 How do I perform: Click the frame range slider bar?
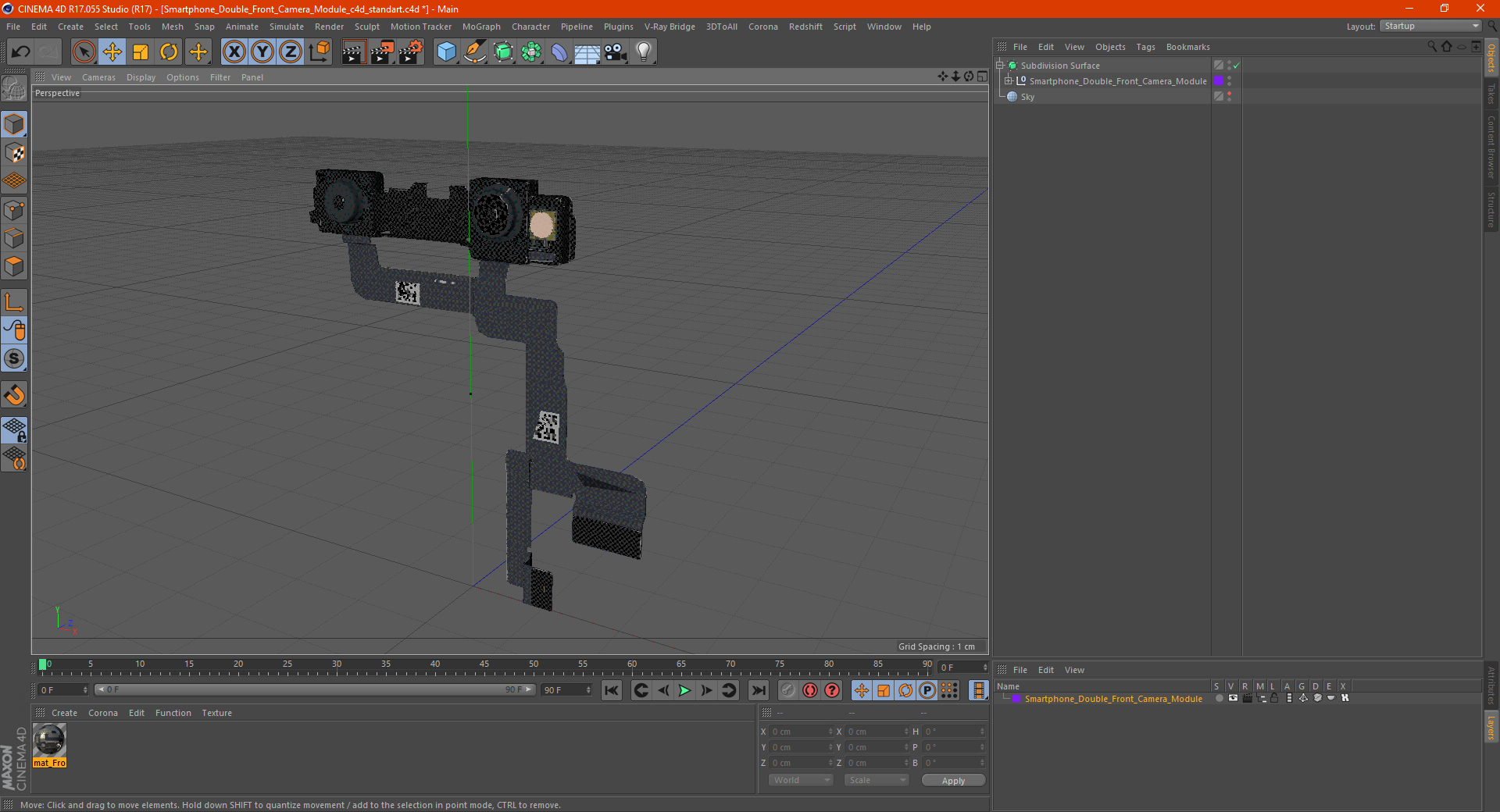click(315, 689)
